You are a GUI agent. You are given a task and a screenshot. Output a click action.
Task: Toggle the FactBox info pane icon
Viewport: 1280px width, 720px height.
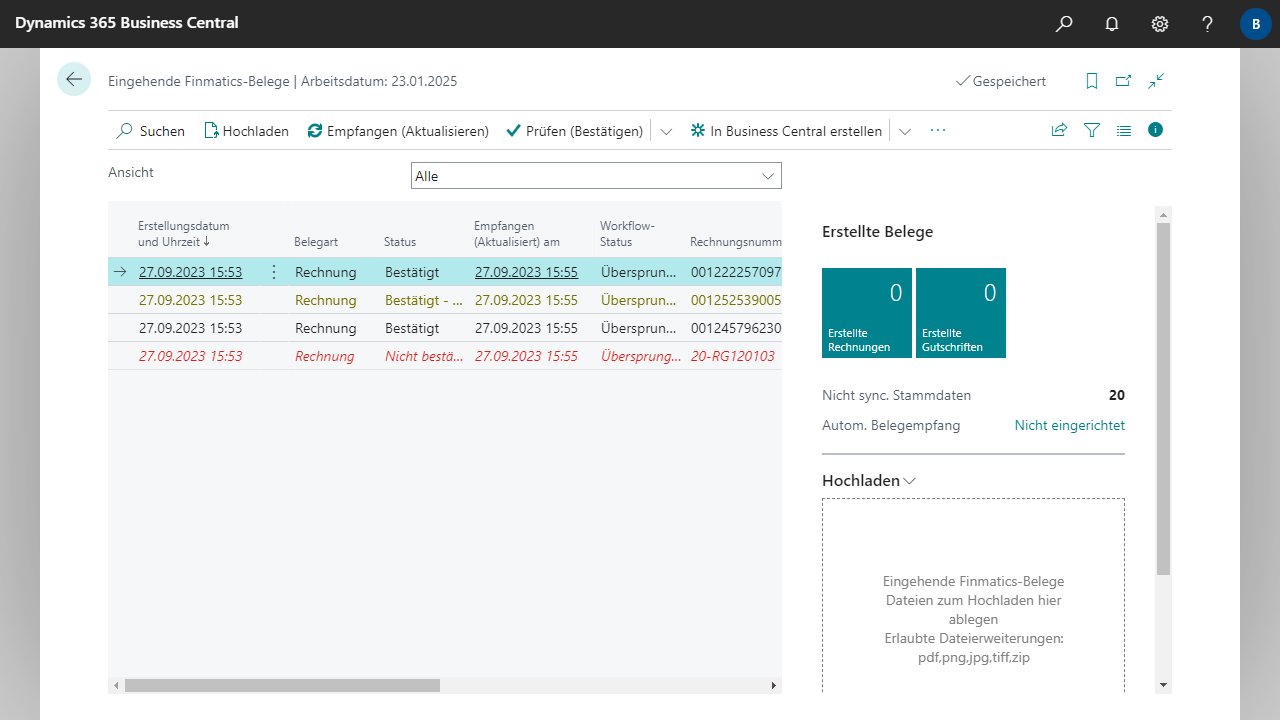click(1156, 130)
